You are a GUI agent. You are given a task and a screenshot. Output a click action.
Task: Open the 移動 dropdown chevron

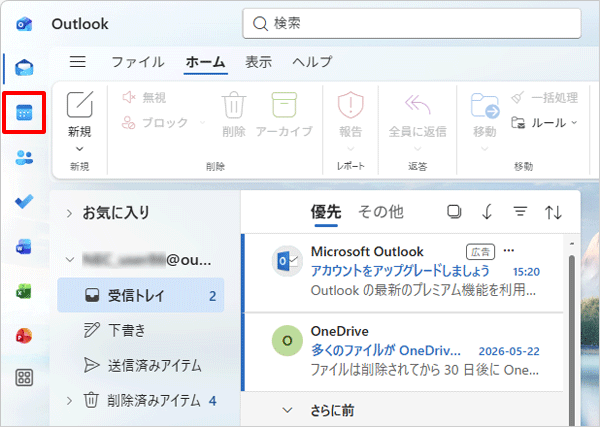485,148
